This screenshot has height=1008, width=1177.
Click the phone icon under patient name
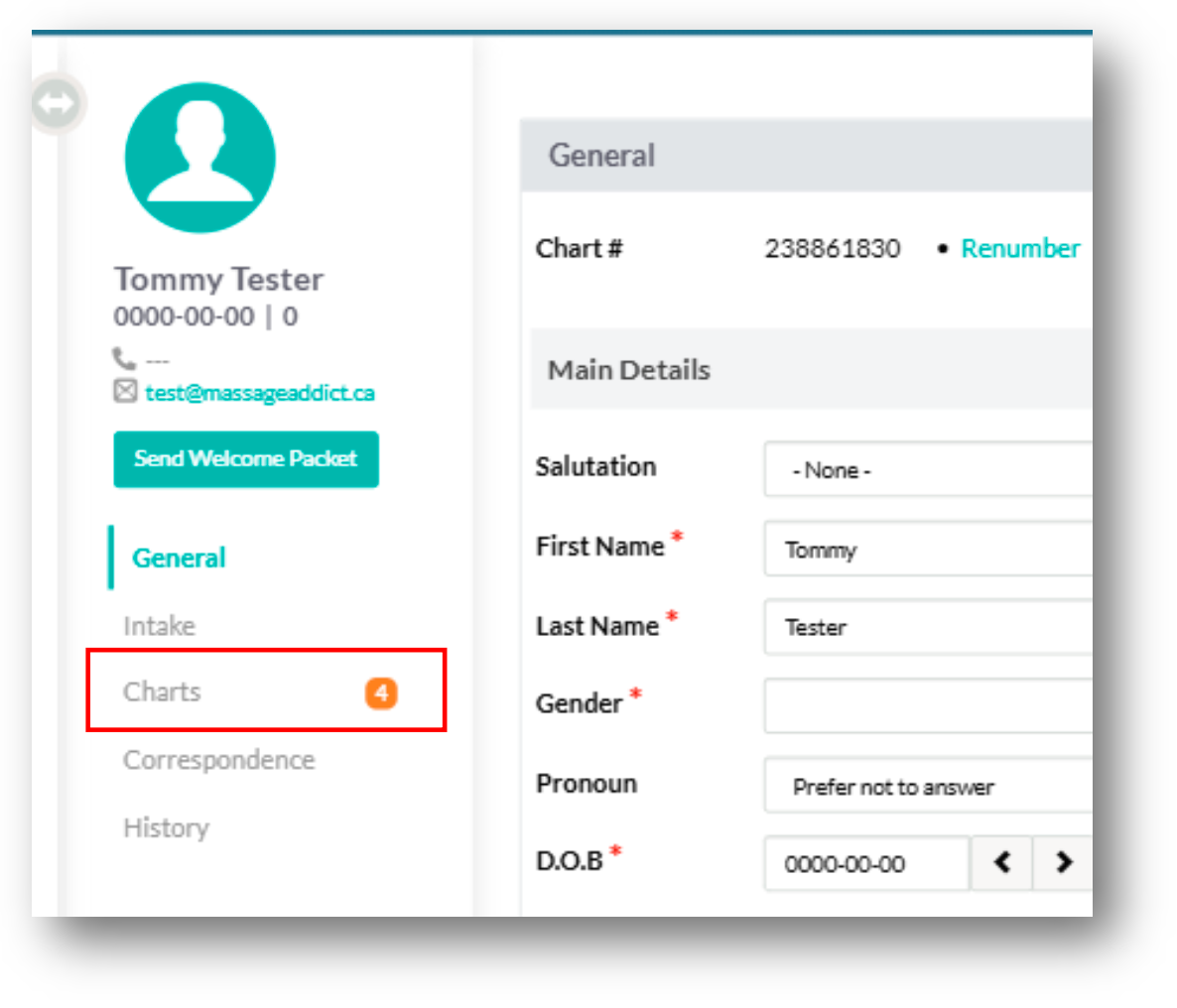click(x=124, y=358)
